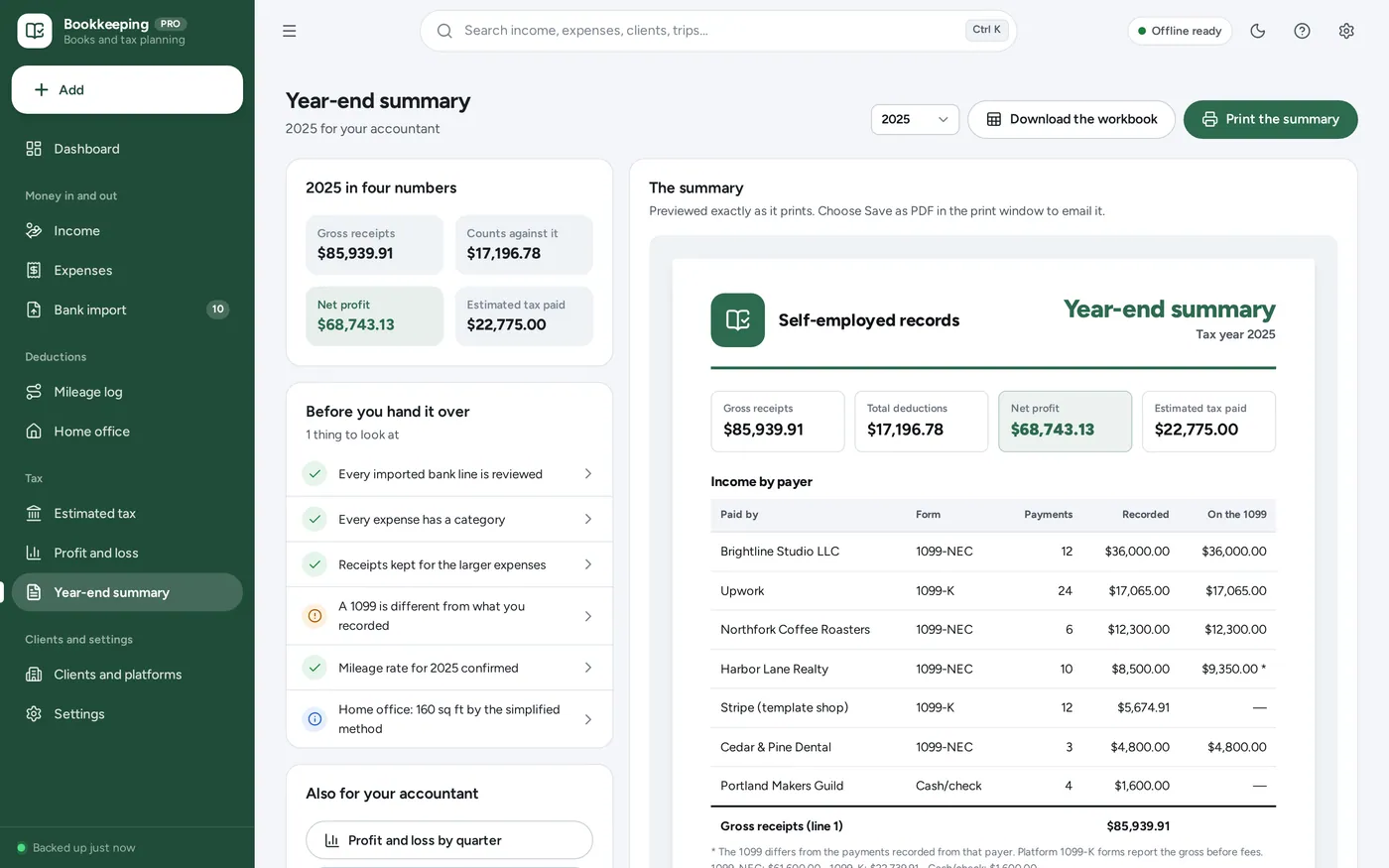1389x868 pixels.
Task: Click the Expenses receipt icon
Action: [34, 271]
